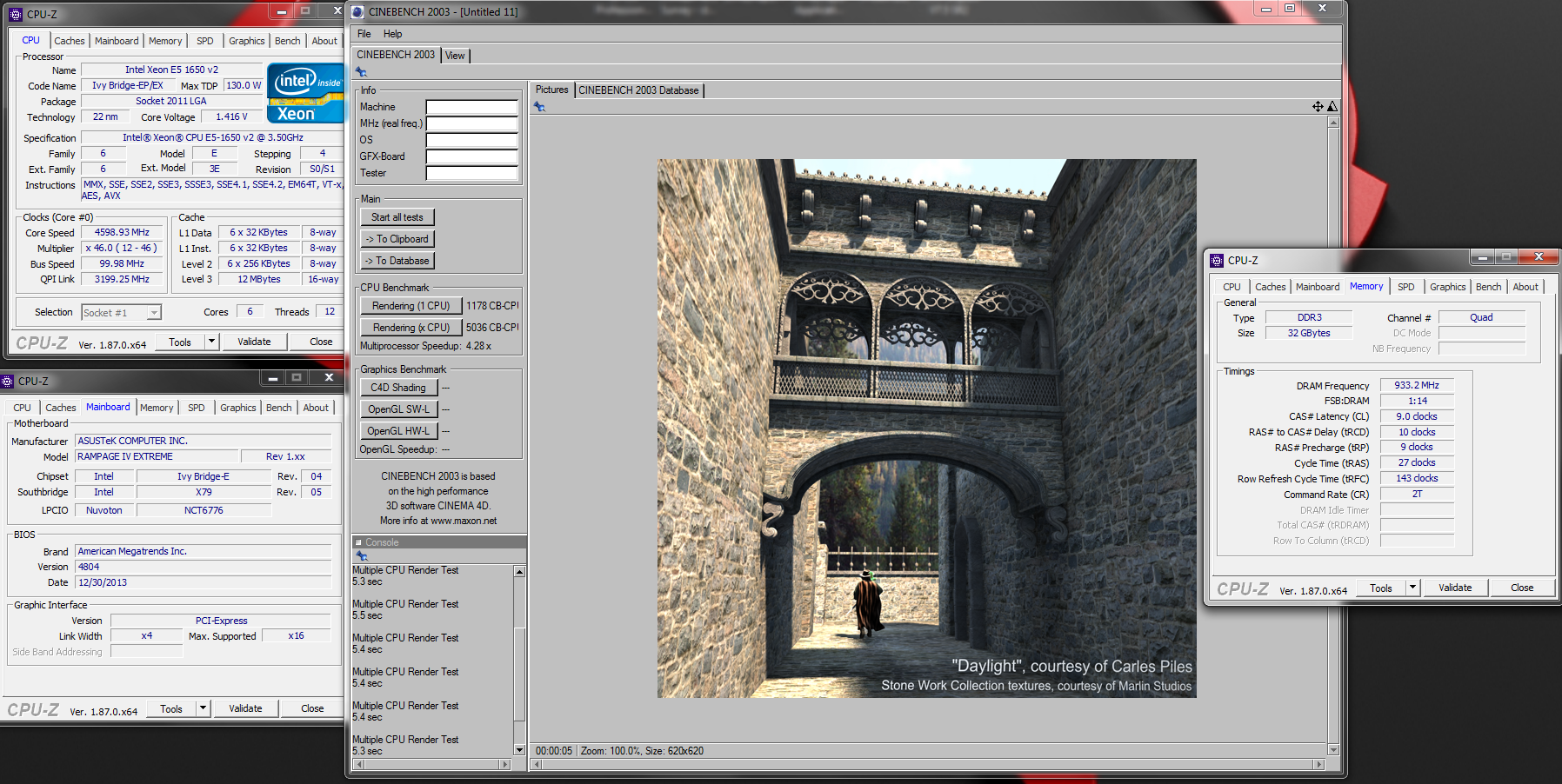Click the Tester input field
The height and width of the screenshot is (784, 1562).
(471, 173)
